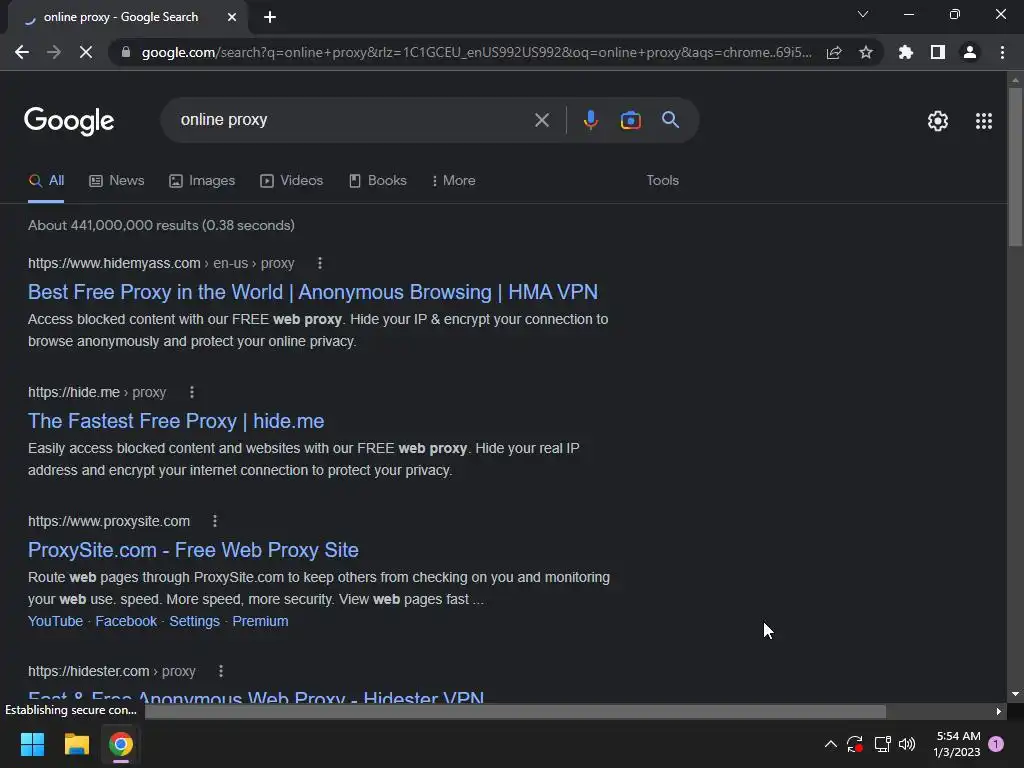Switch to the Images tab
Viewport: 1024px width, 768px height.
point(202,181)
